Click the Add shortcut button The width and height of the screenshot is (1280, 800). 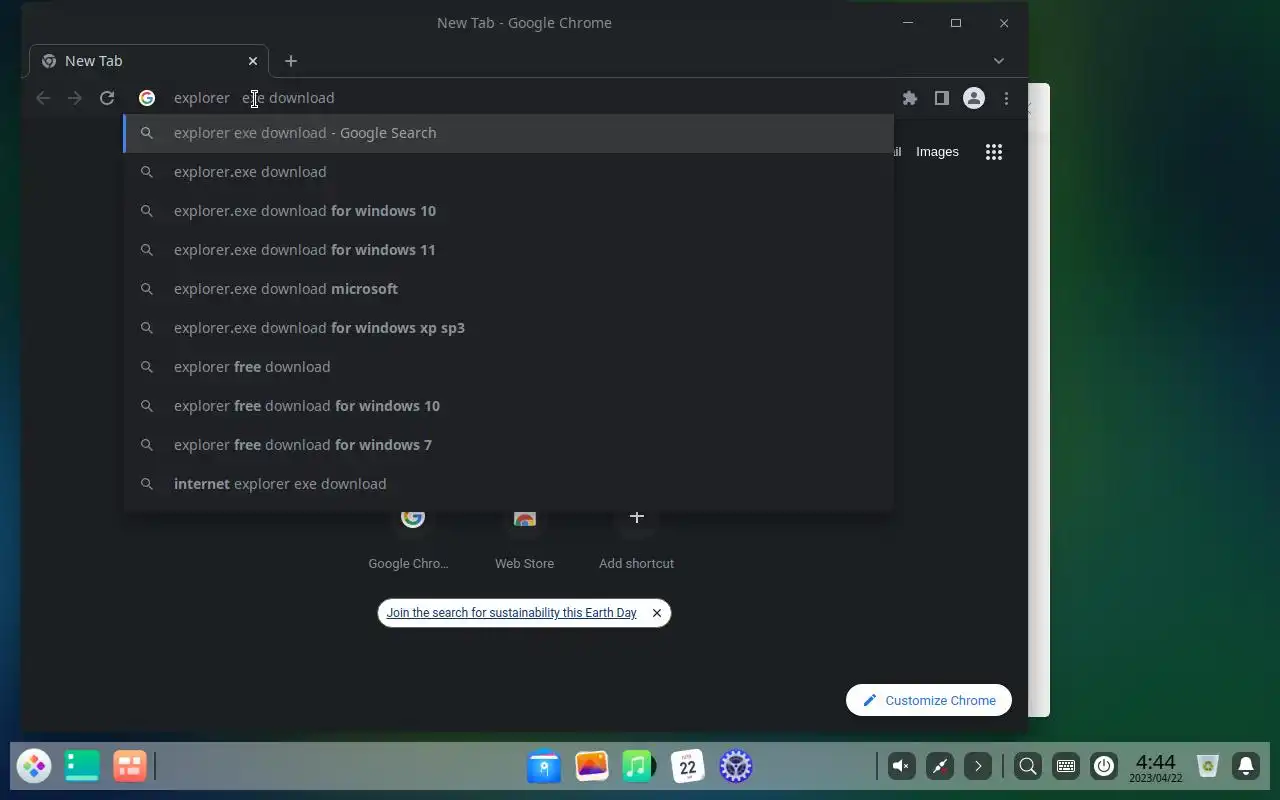[636, 540]
